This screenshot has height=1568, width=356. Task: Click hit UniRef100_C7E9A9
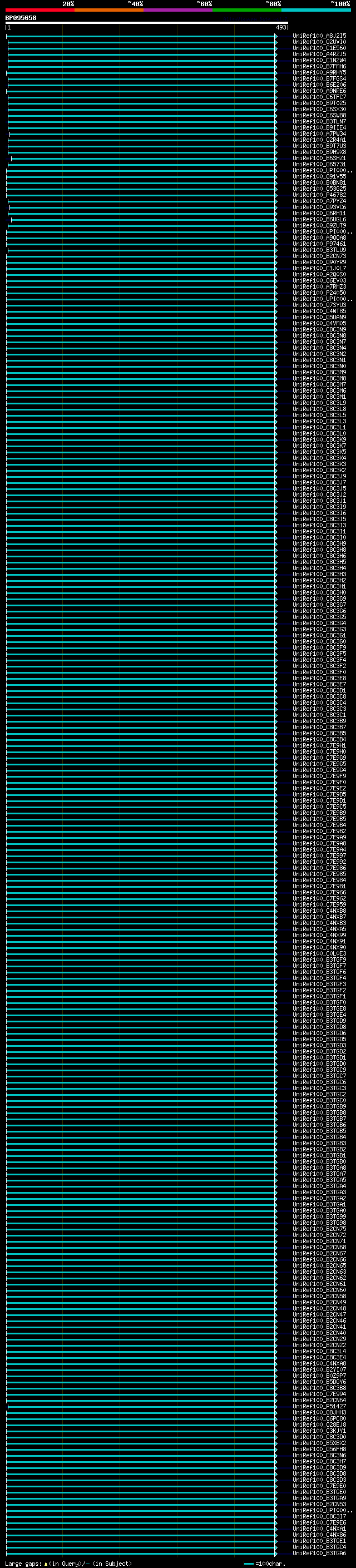[319, 838]
